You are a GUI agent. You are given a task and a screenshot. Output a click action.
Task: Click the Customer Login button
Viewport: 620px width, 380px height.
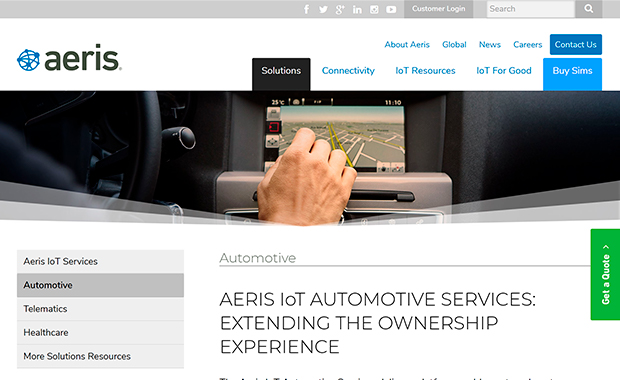(439, 9)
